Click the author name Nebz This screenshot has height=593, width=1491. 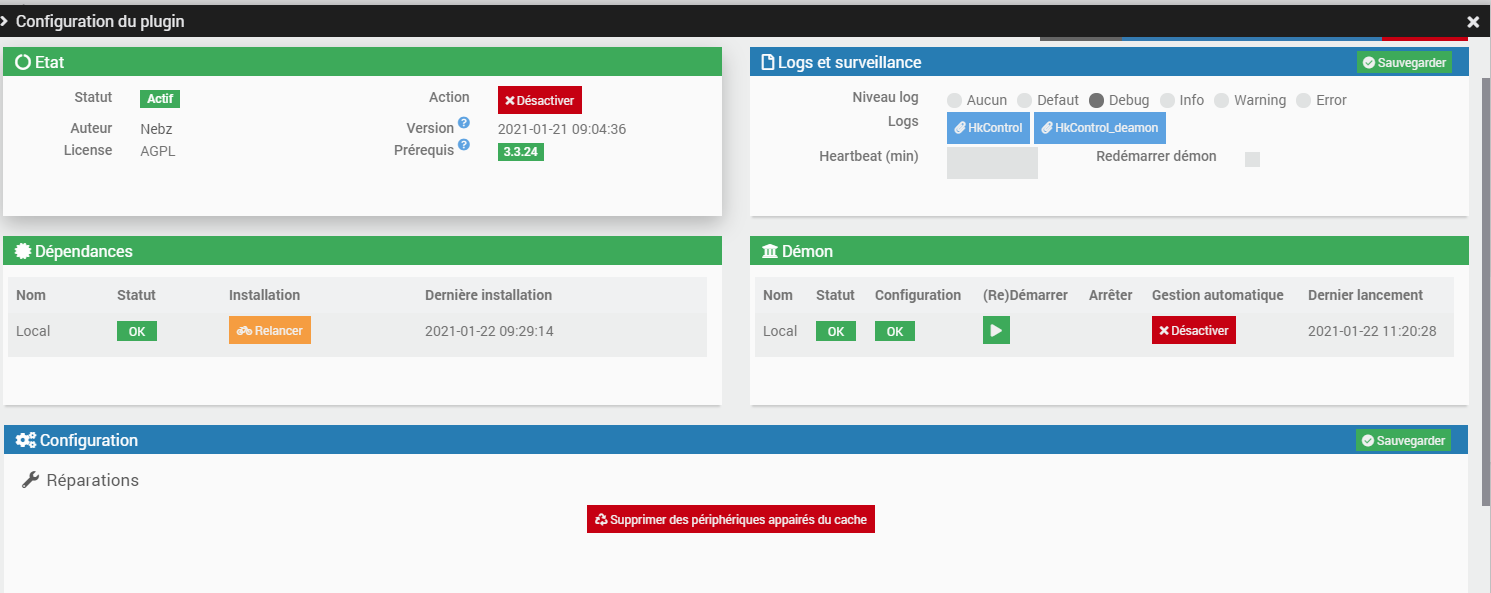pyautogui.click(x=156, y=129)
